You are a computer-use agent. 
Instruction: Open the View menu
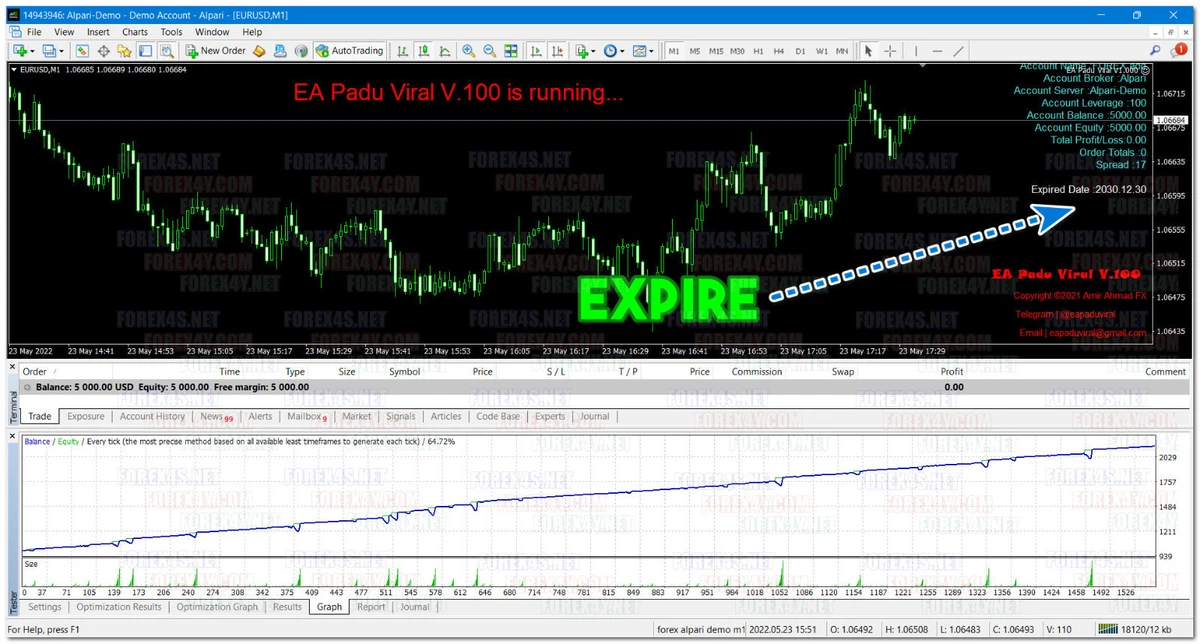[64, 32]
